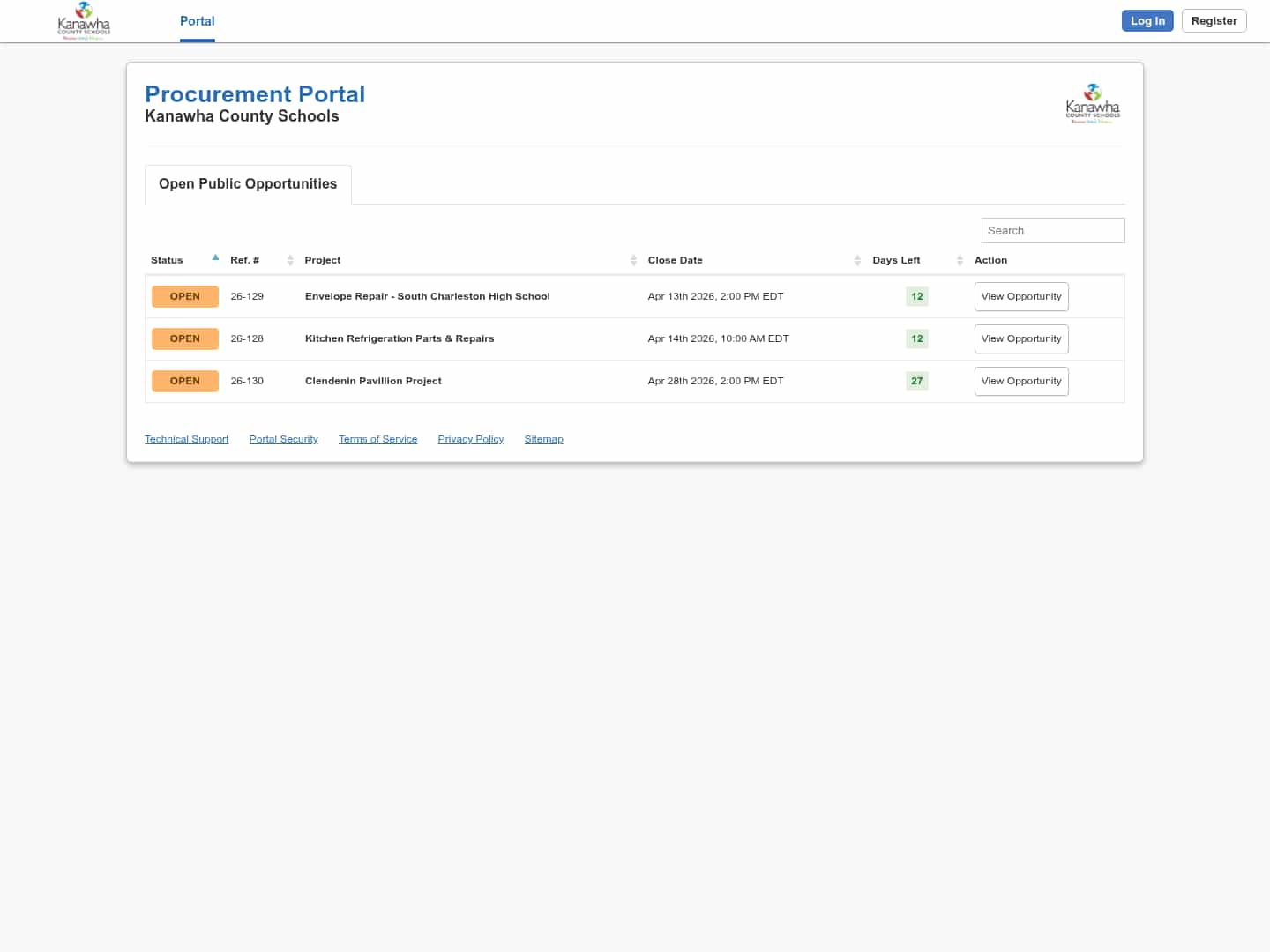View Opportunity for Envelope Repair project

(1020, 297)
